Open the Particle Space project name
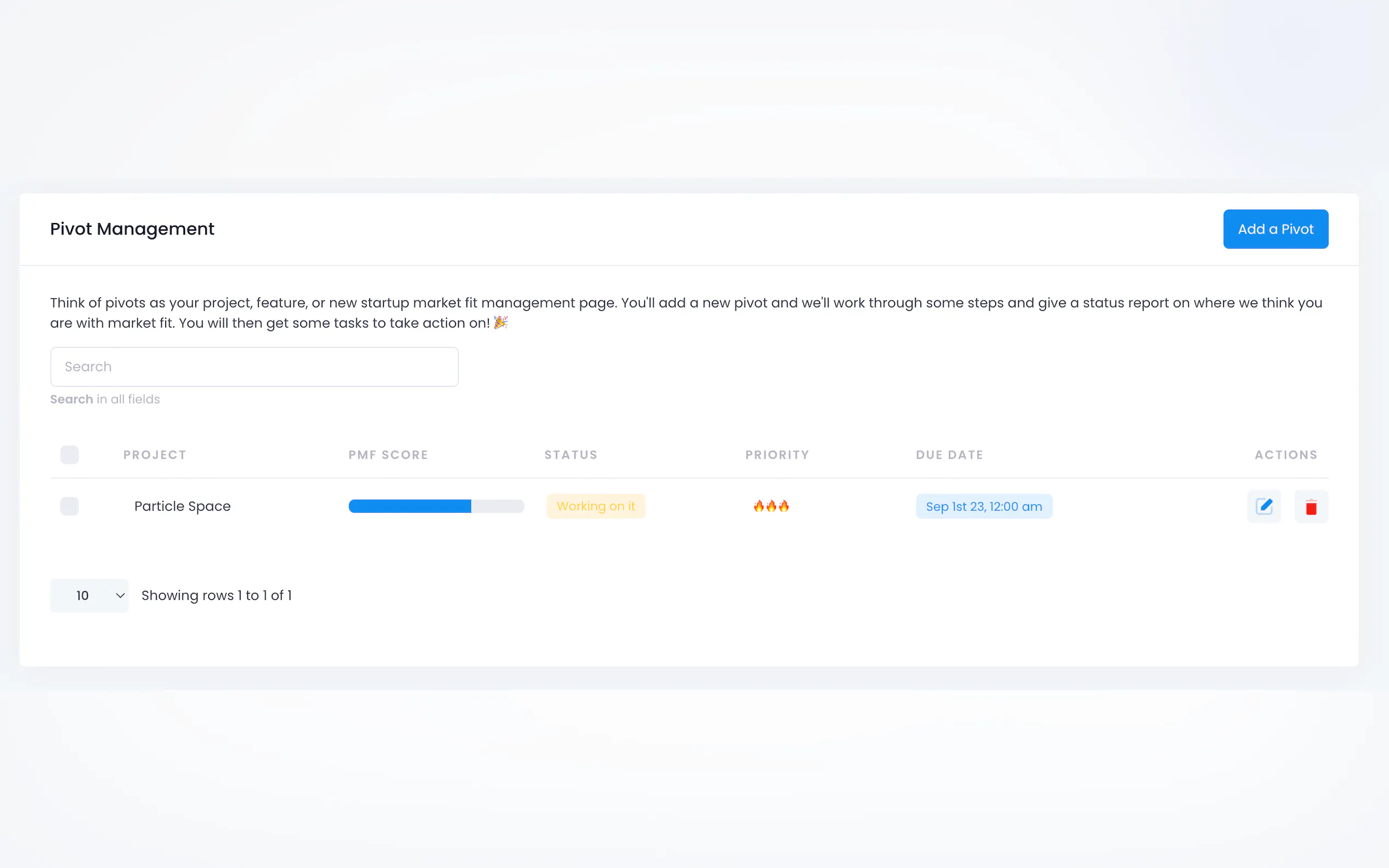The image size is (1389, 868). pos(182,506)
